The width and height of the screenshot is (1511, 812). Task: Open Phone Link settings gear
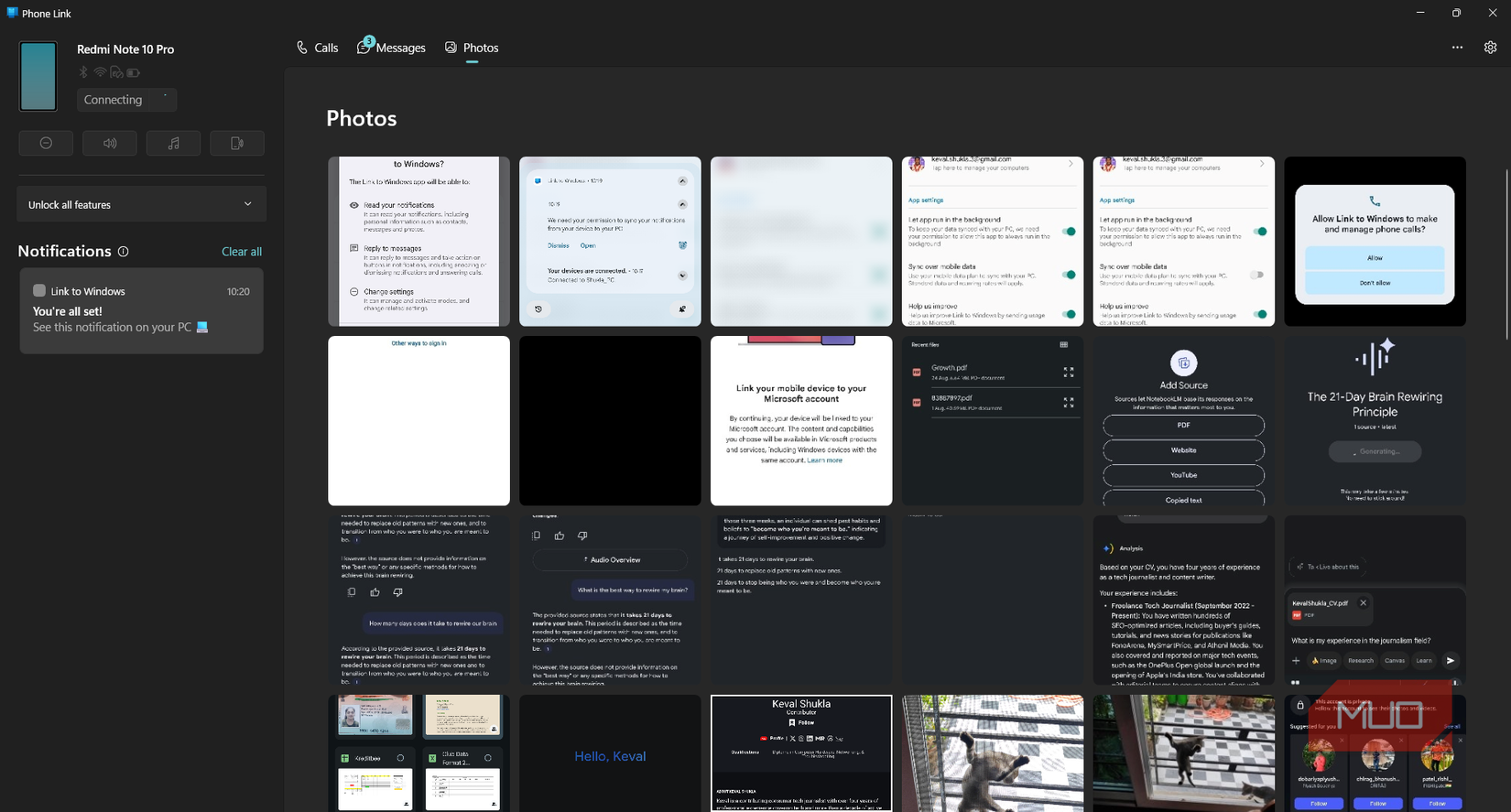pyautogui.click(x=1490, y=48)
